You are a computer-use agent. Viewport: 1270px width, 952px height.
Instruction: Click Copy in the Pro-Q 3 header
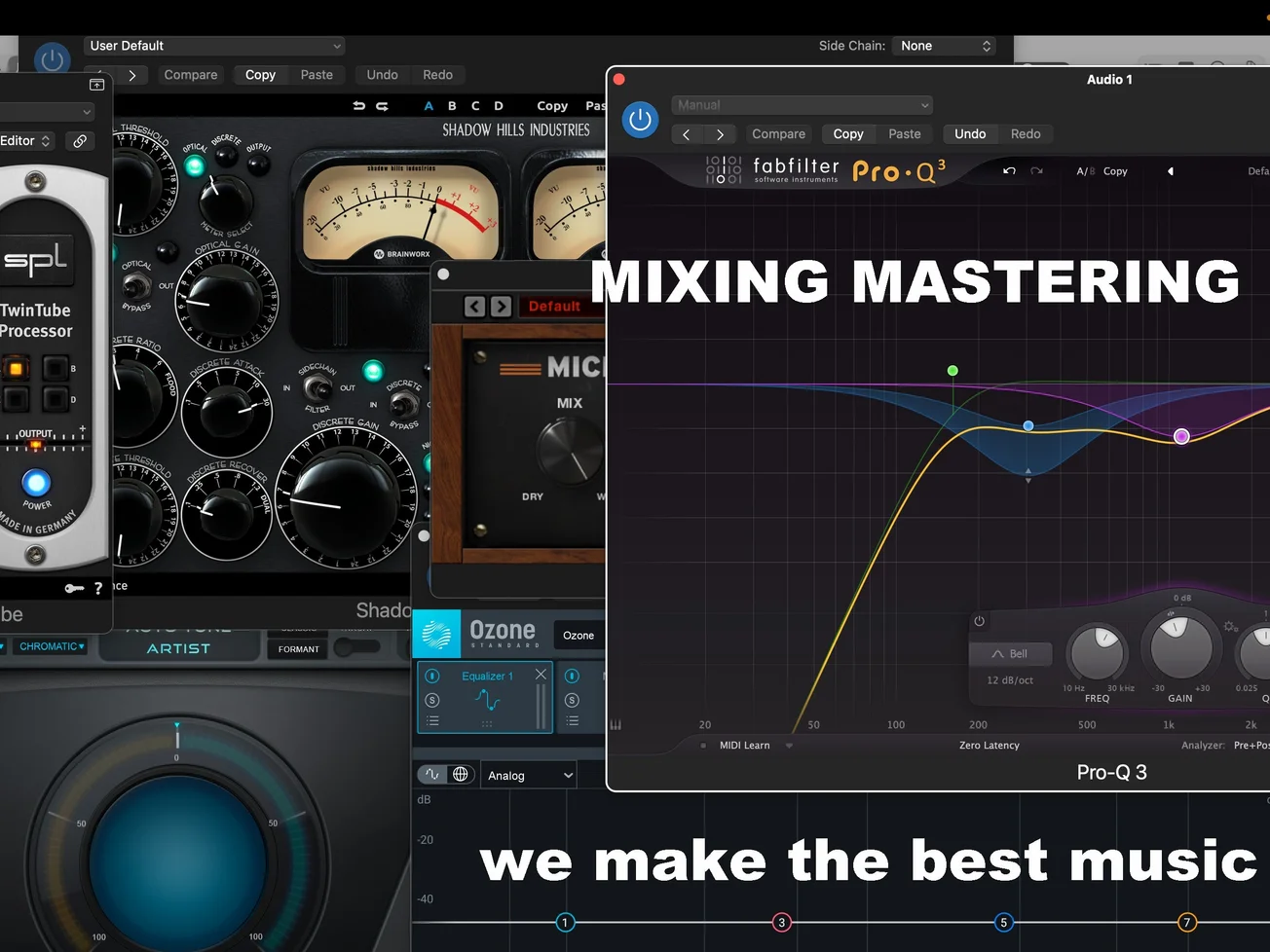point(848,134)
